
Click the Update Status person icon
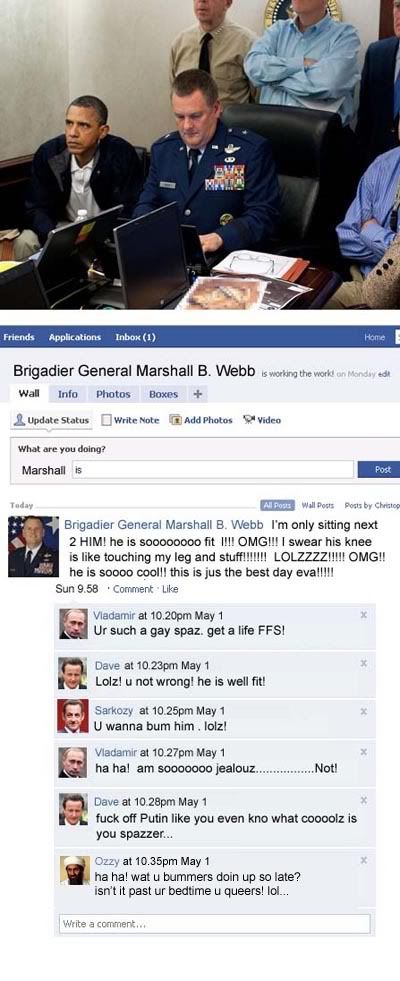19,420
